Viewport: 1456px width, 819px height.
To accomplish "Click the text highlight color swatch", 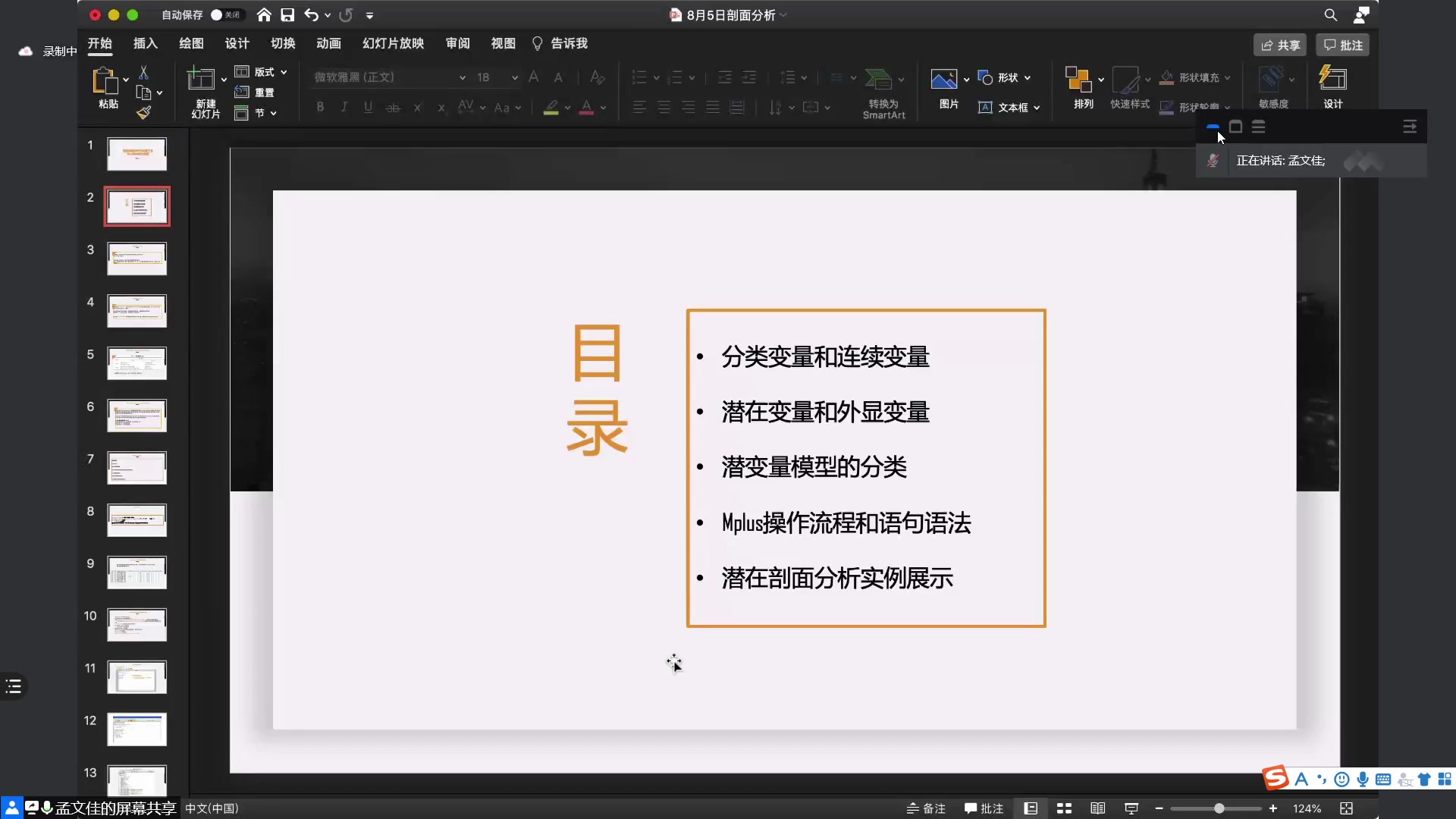I will (x=551, y=108).
